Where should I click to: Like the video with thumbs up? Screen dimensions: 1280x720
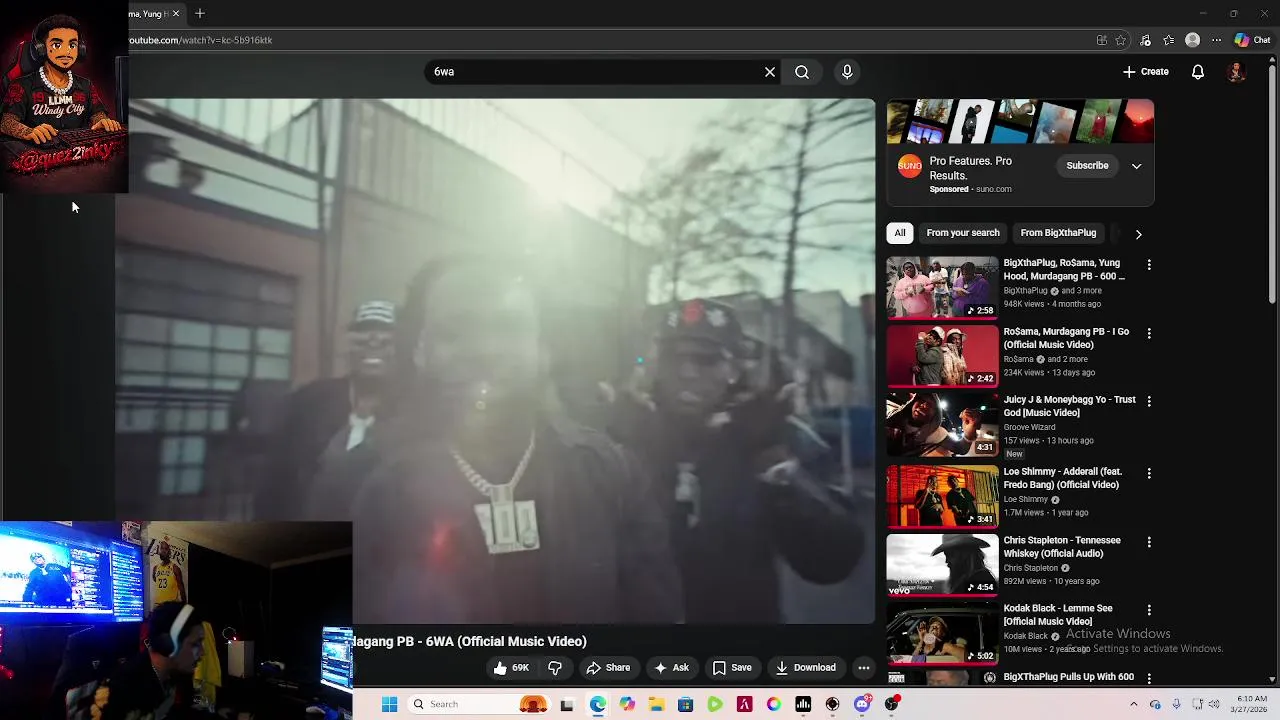click(x=511, y=668)
